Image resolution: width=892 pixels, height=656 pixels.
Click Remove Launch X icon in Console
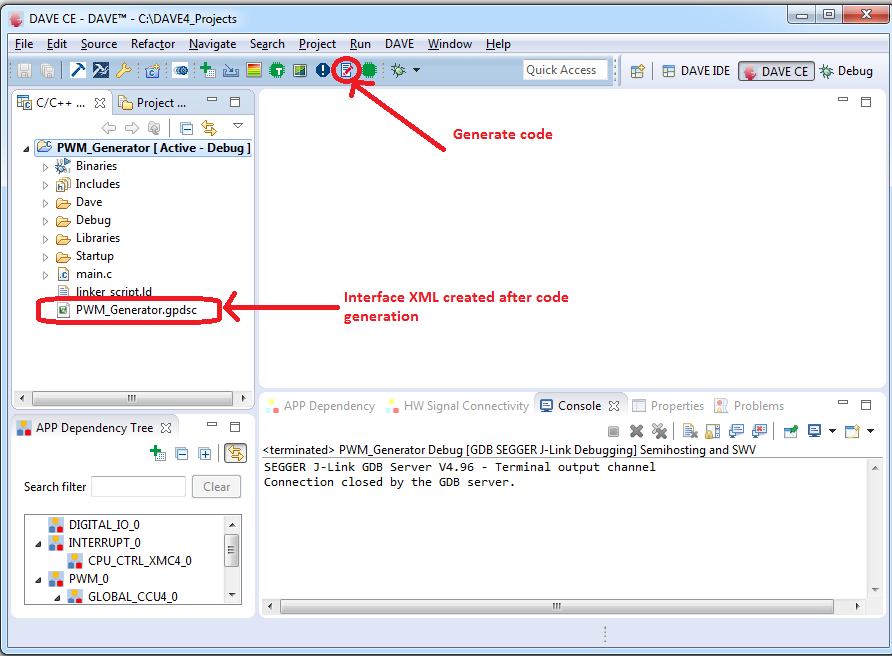click(x=637, y=431)
